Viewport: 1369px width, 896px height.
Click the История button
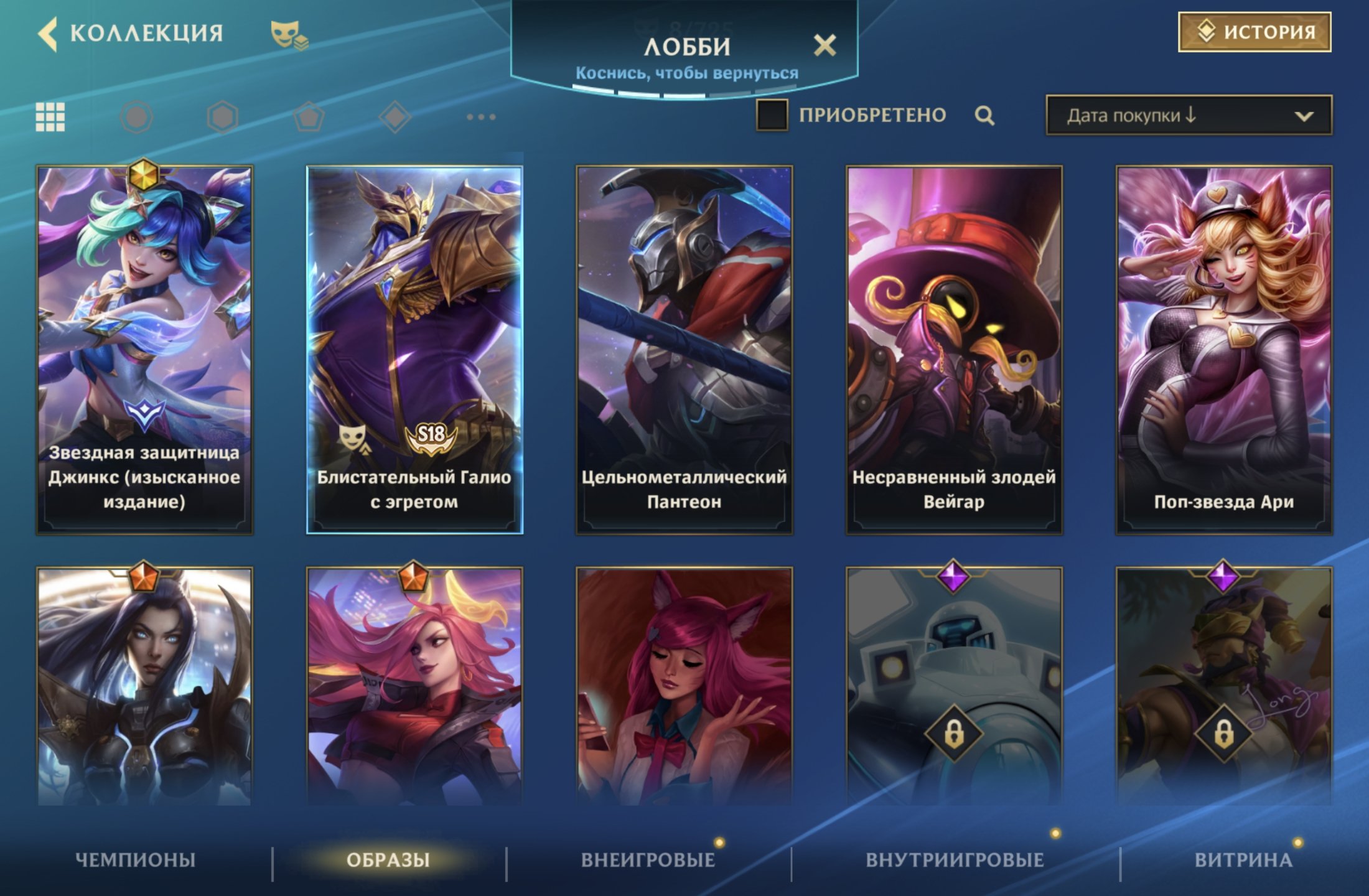pos(1255,32)
